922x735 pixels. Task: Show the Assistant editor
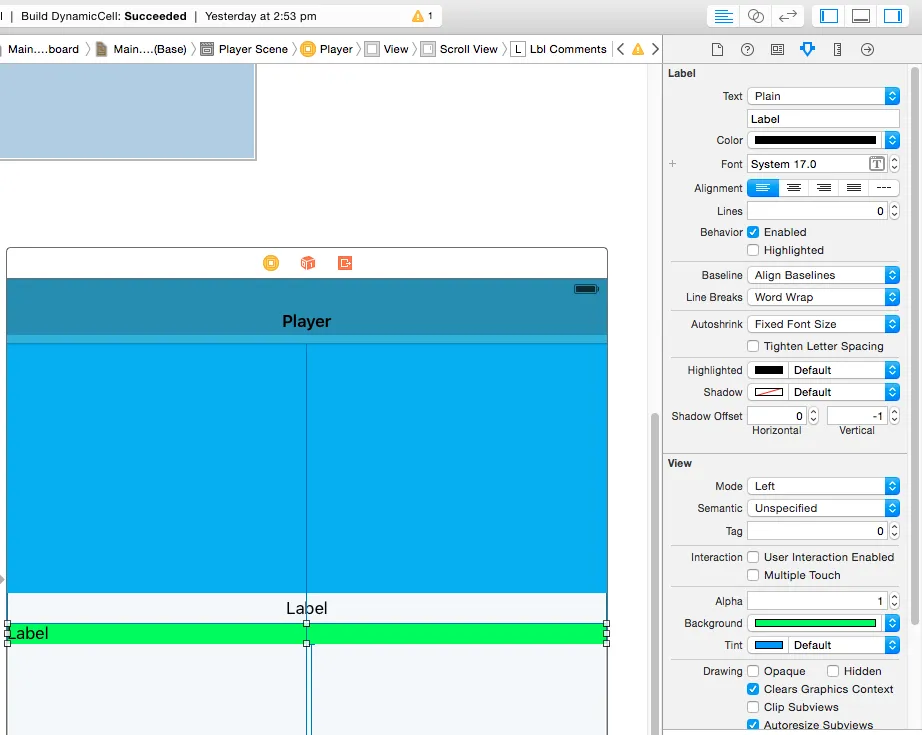(756, 16)
